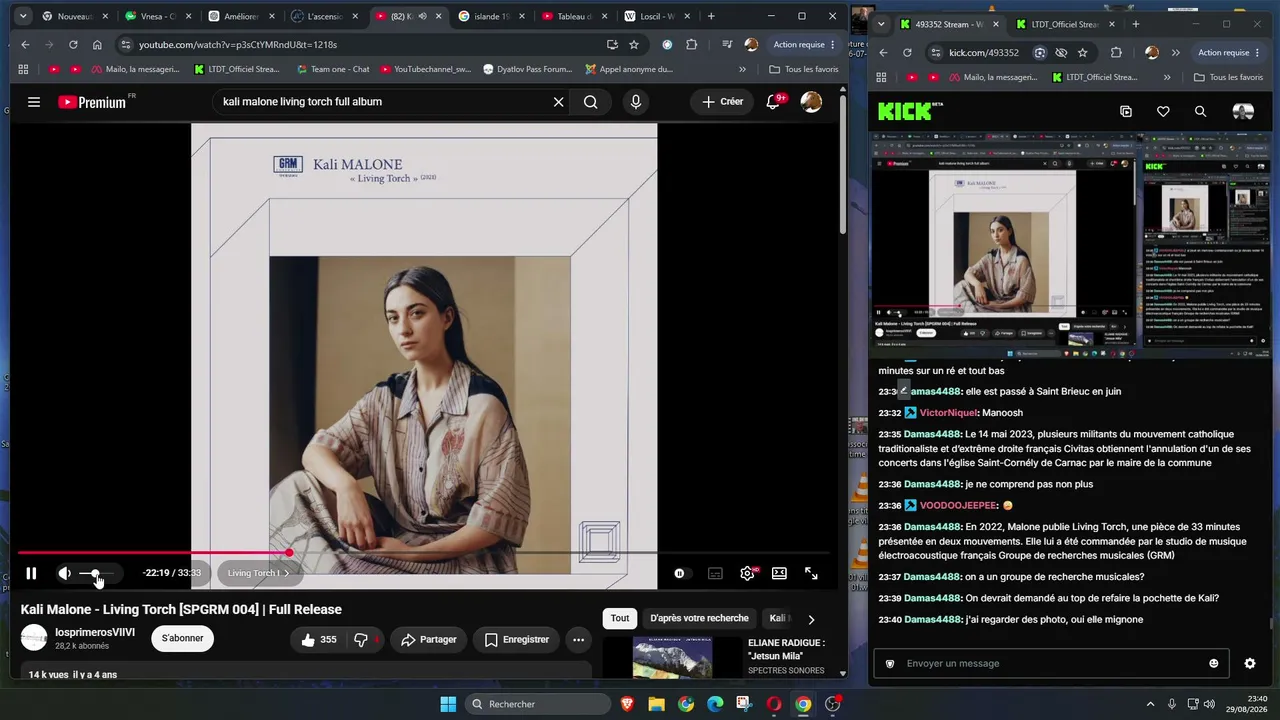Open the Windows Start menu
The height and width of the screenshot is (720, 1280).
tap(448, 704)
